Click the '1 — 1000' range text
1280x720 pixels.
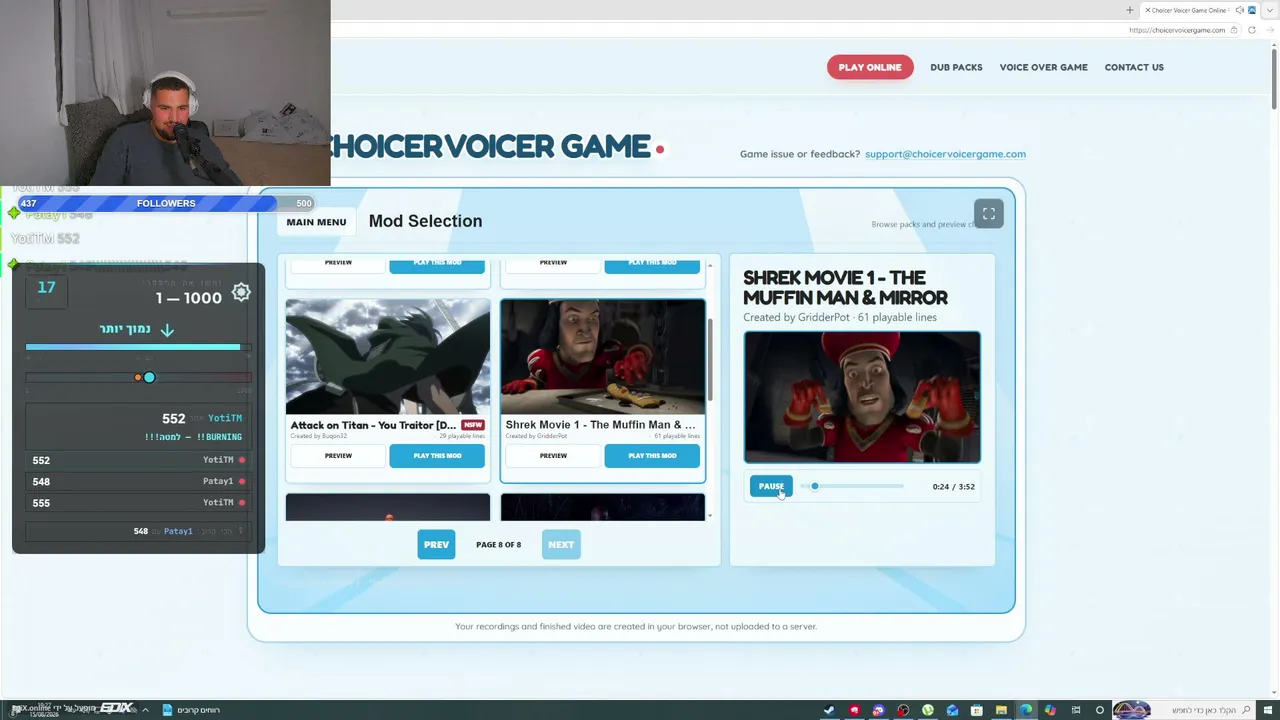[189, 298]
